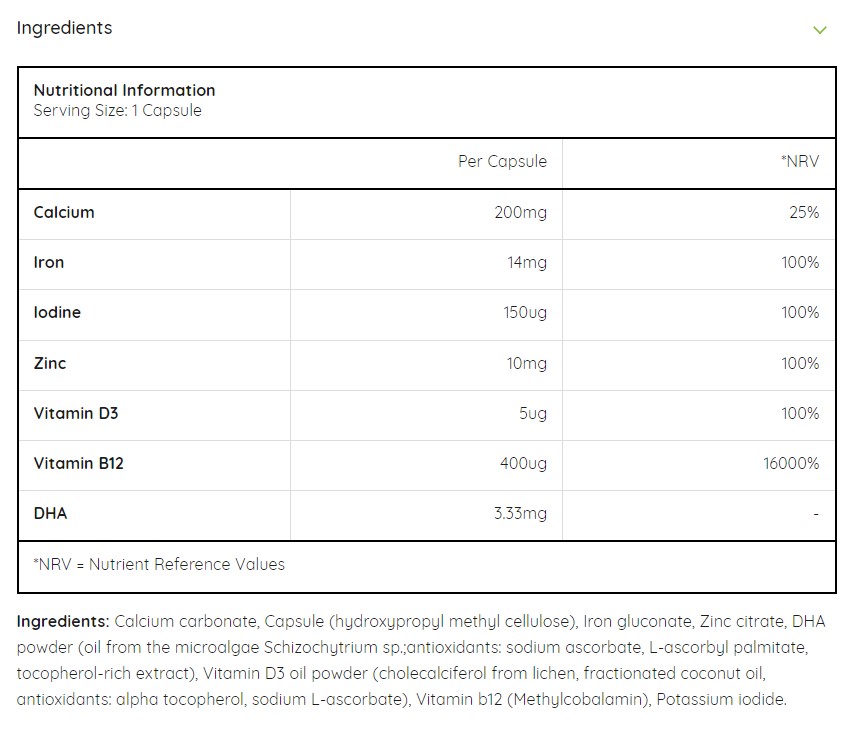Image resolution: width=862 pixels, height=734 pixels.
Task: Click the Iodine row label
Action: point(57,312)
